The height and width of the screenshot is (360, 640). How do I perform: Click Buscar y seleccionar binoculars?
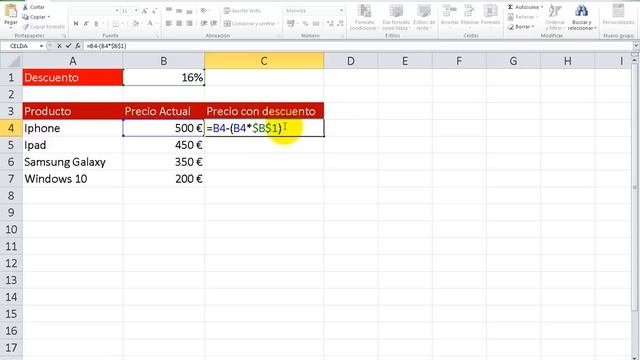pyautogui.click(x=582, y=17)
